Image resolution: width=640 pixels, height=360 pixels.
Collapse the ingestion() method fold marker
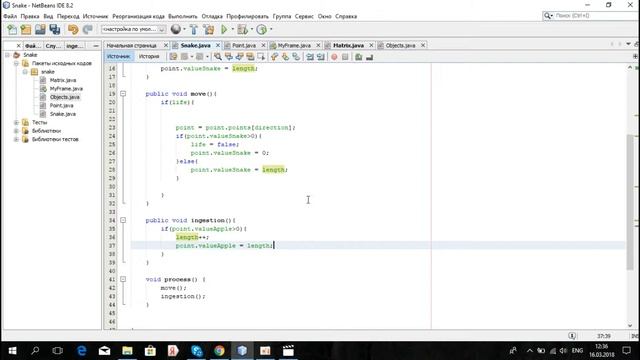123,220
